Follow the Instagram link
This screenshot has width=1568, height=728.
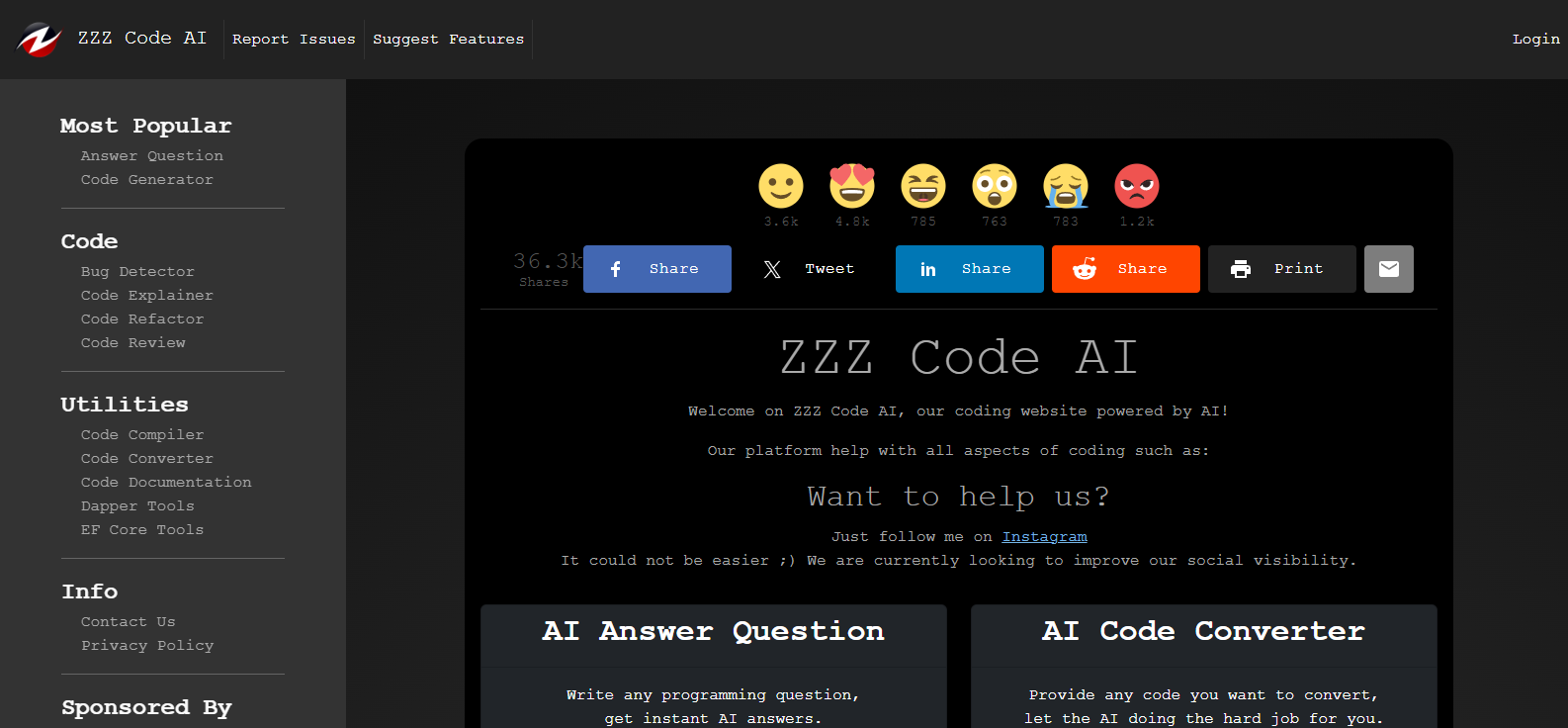click(x=1044, y=537)
